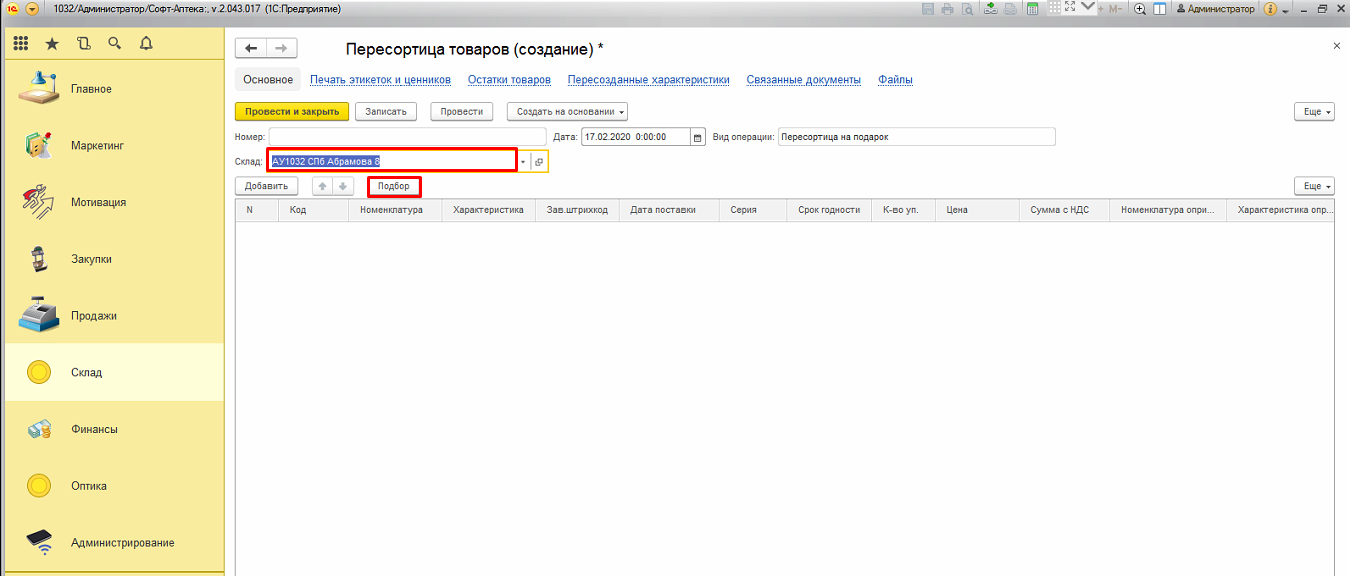1350x576 pixels.
Task: Open calendar picker next to date field
Action: (x=697, y=137)
